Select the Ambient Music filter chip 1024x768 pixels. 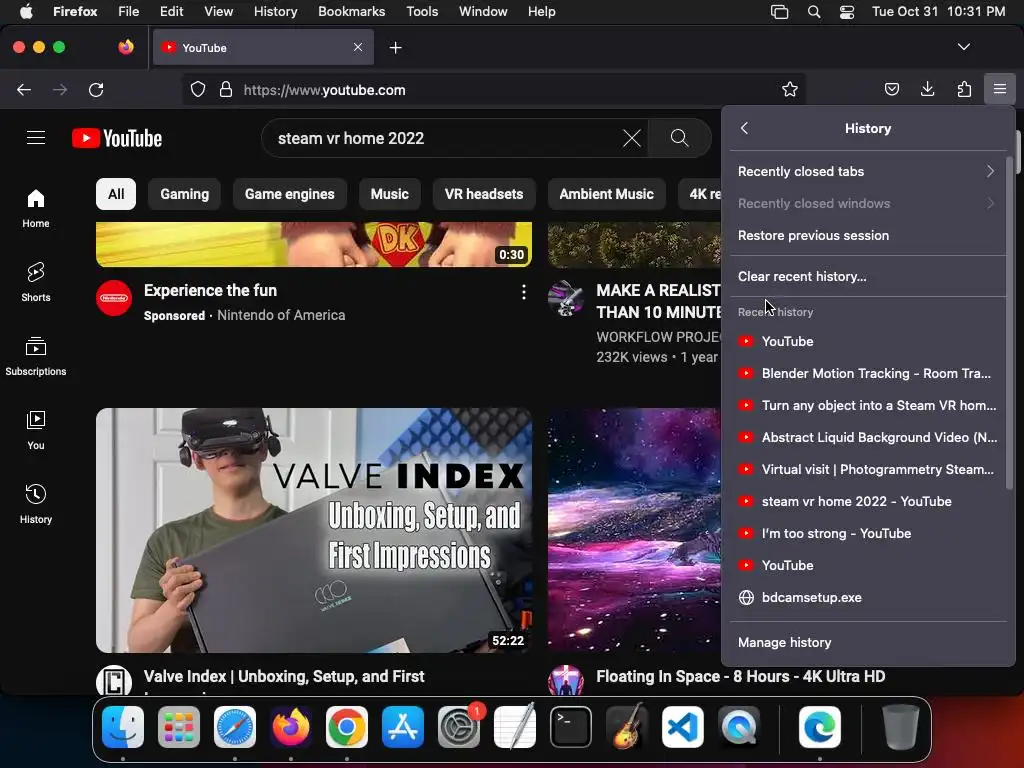tap(606, 194)
